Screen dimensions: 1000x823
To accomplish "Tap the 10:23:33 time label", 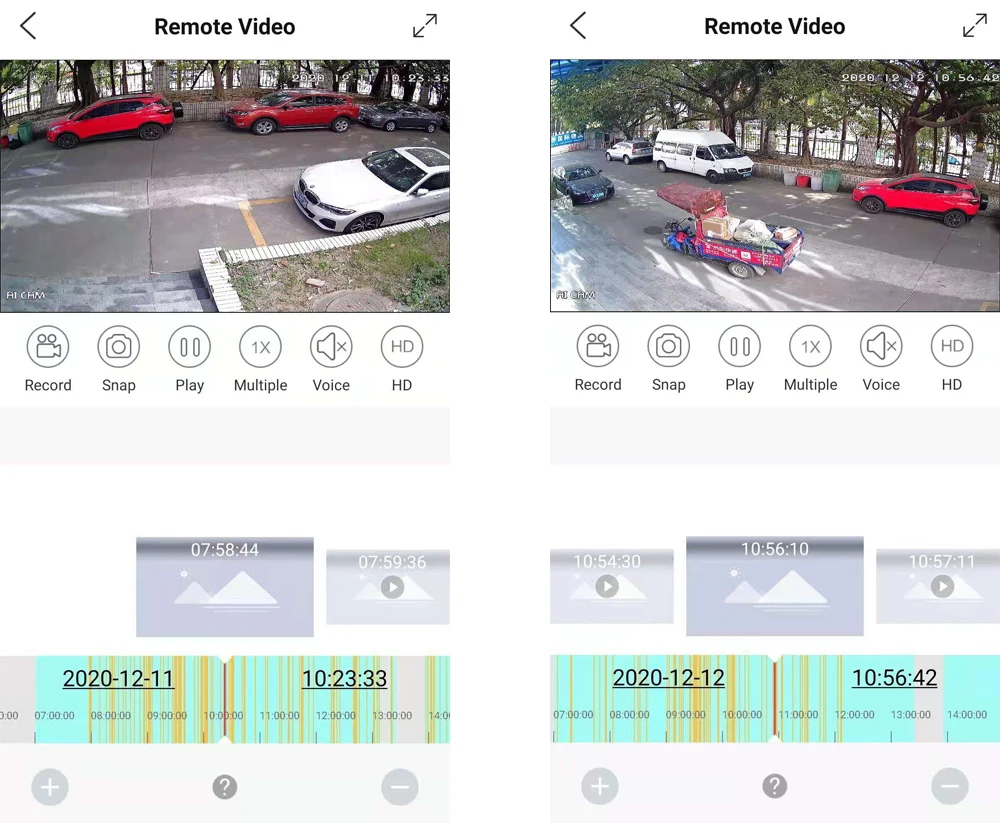I will [344, 678].
